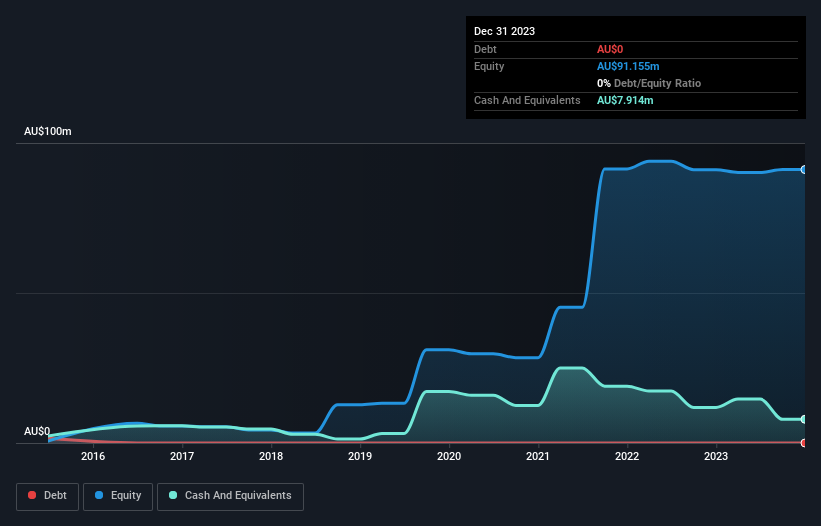Screen dimensions: 821x526
Task: Click the blue Equity legend dot
Action: pyautogui.click(x=99, y=495)
